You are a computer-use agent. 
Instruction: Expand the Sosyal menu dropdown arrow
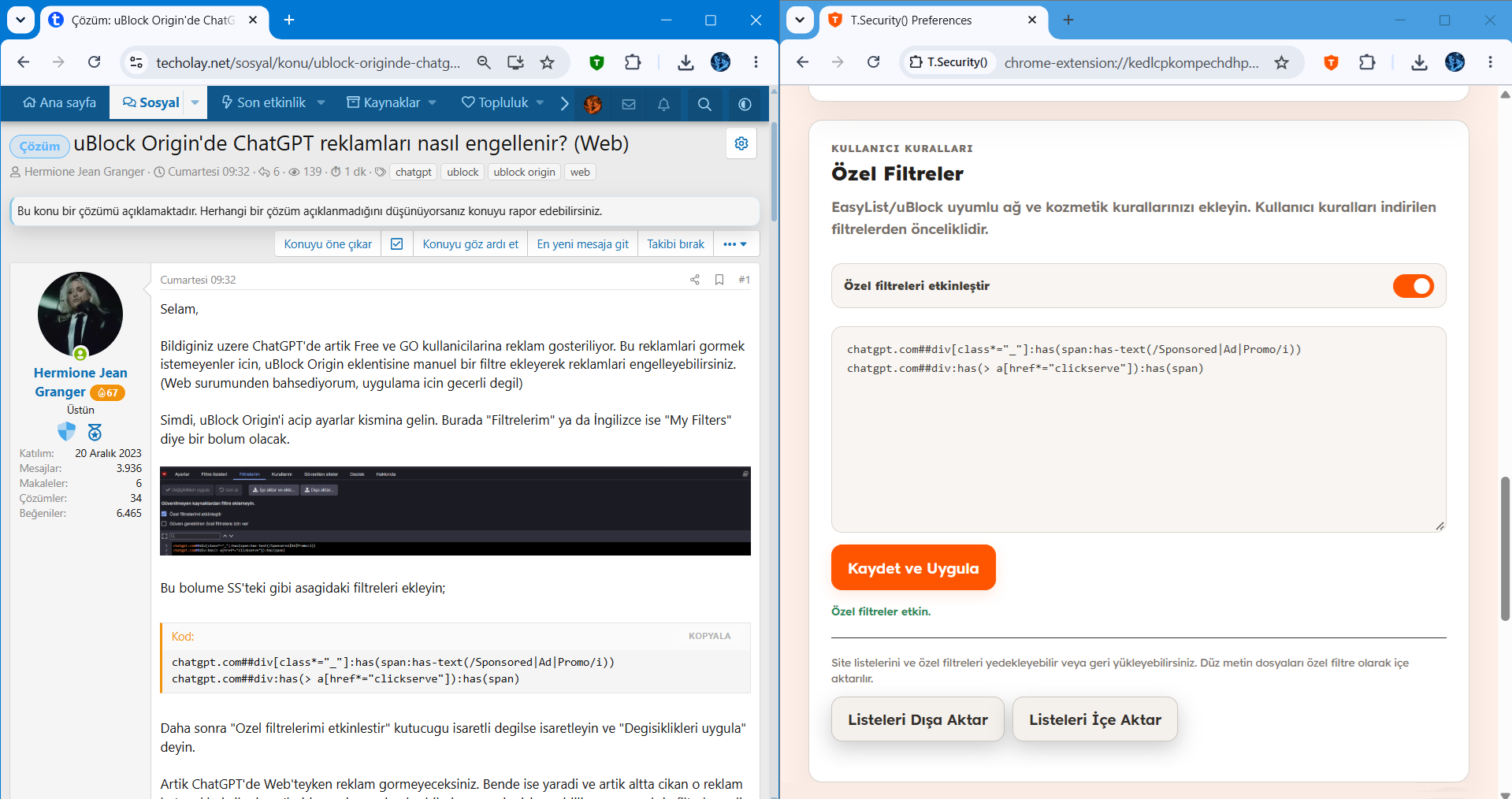point(195,102)
